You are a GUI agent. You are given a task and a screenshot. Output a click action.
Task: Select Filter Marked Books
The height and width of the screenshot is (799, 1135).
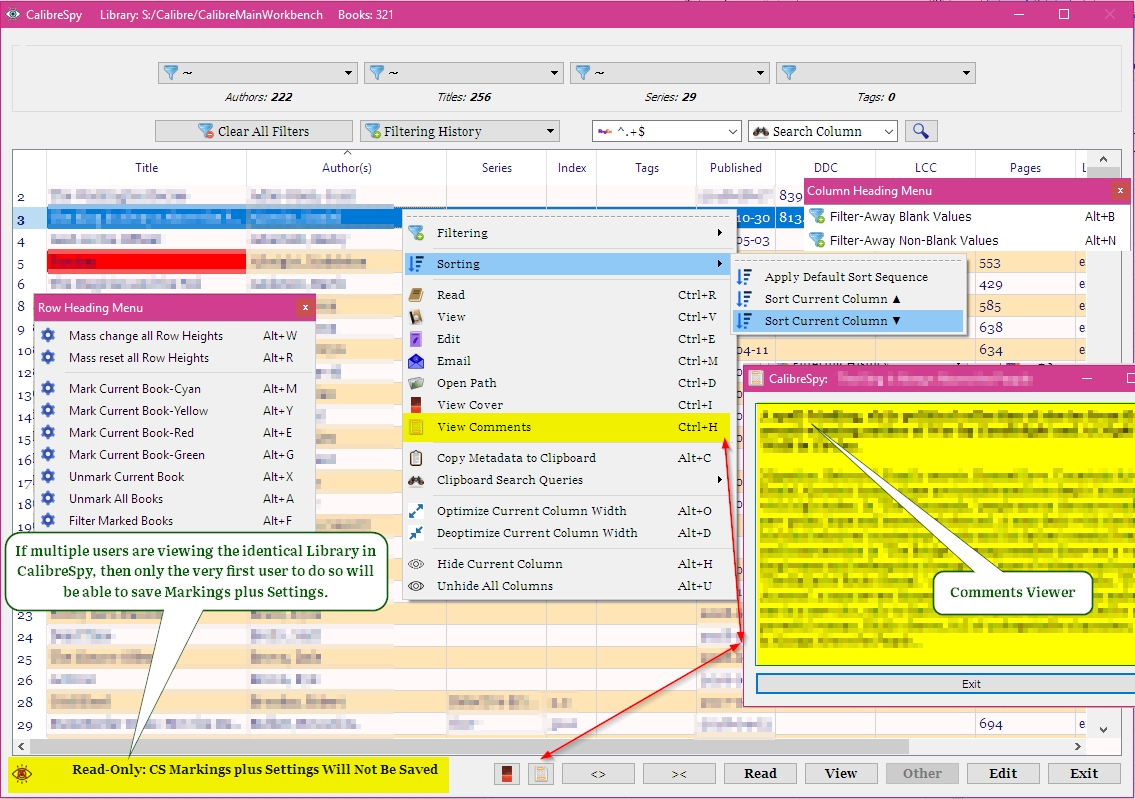[174, 520]
